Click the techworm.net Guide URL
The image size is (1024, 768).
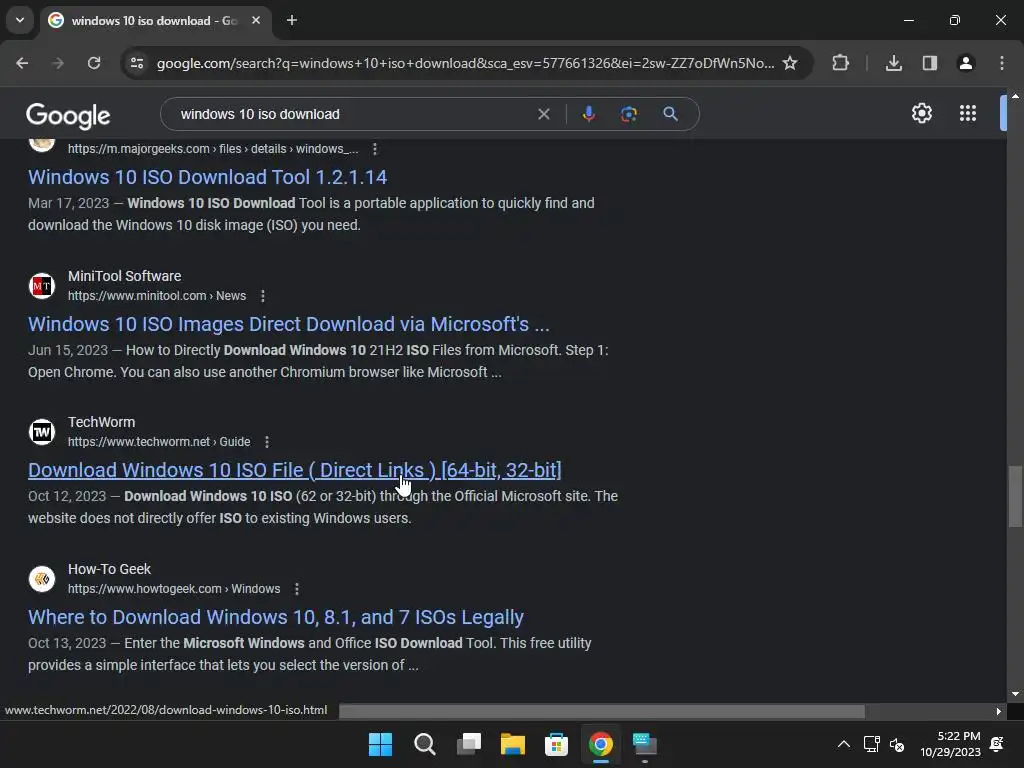pyautogui.click(x=159, y=442)
